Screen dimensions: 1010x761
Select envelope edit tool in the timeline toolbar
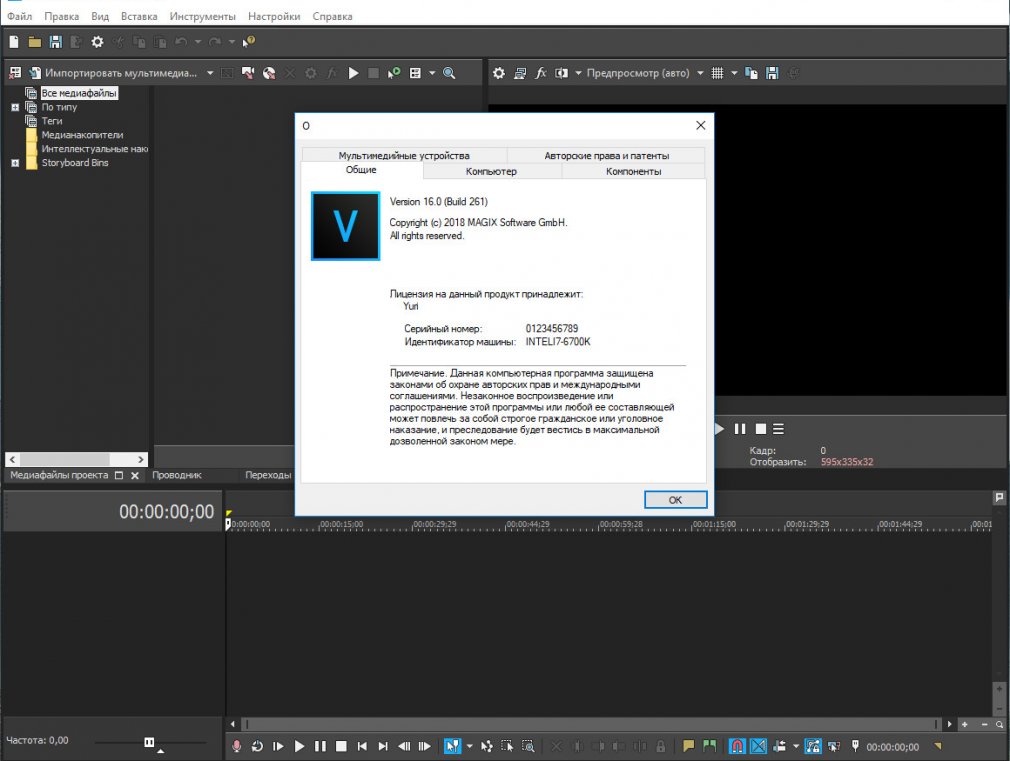(486, 746)
